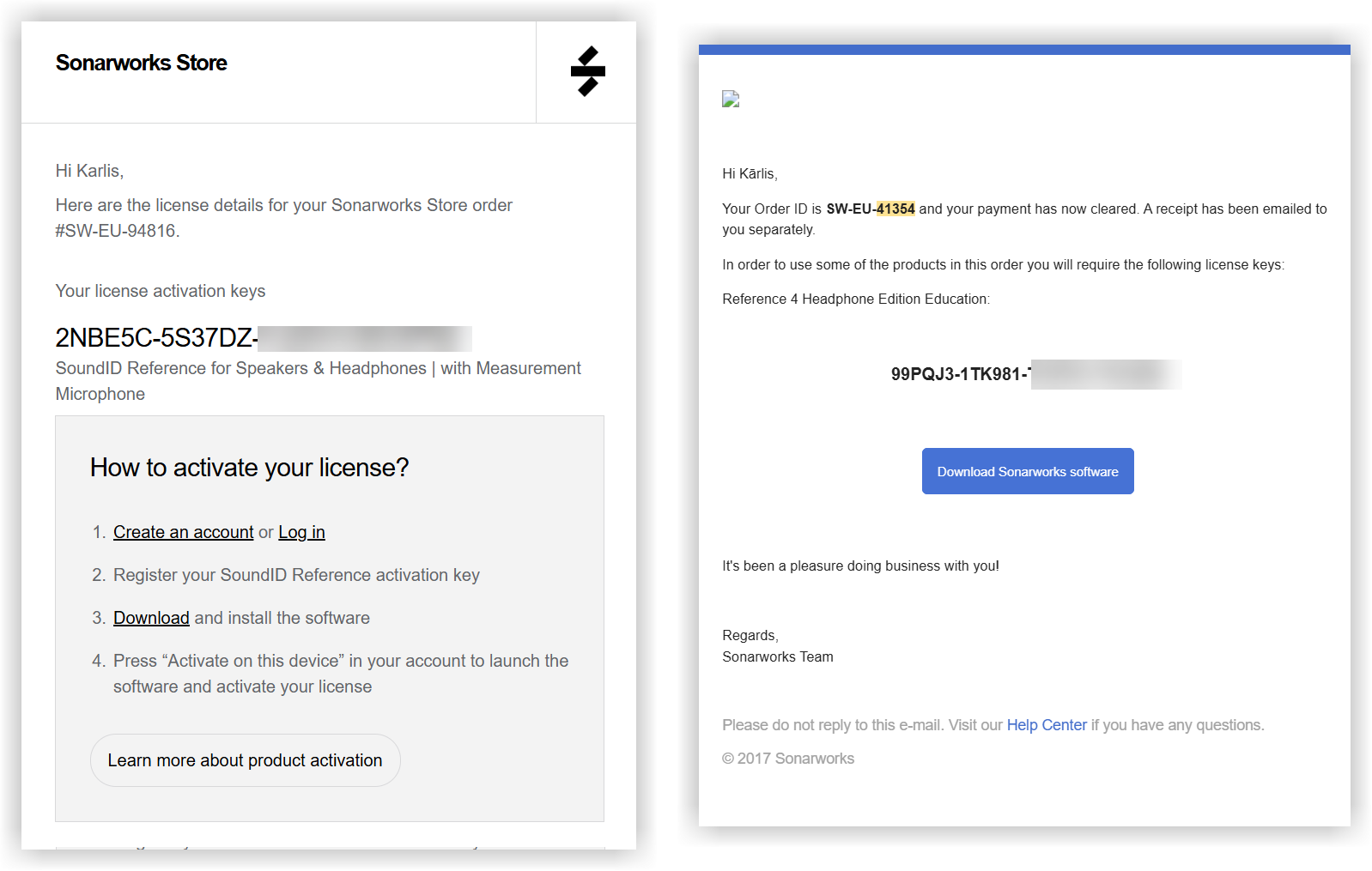Click the Sonarworks logo icon in header
Screen dimensions: 1372x871
tap(588, 71)
